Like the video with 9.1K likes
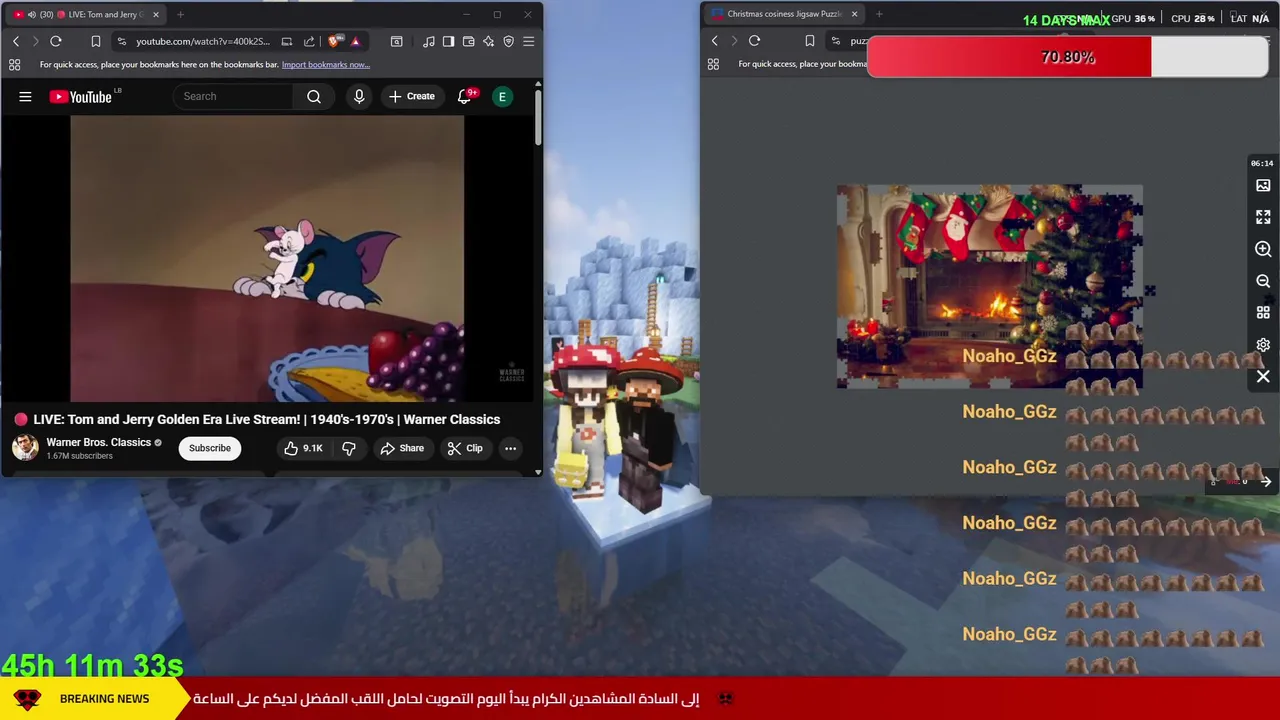 [x=303, y=448]
